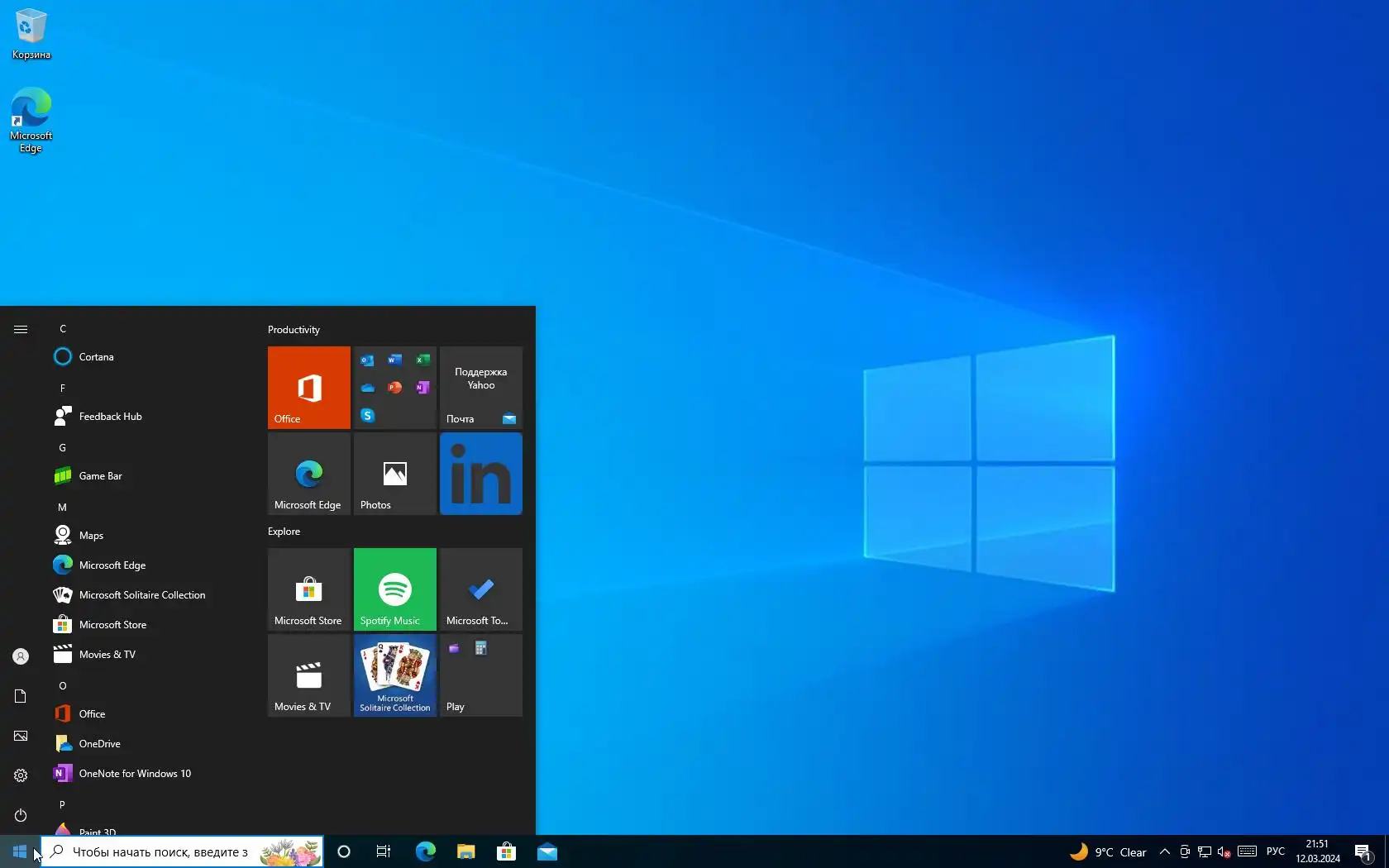Open the LinkedIn tile
This screenshot has height=868, width=1389.
point(481,474)
